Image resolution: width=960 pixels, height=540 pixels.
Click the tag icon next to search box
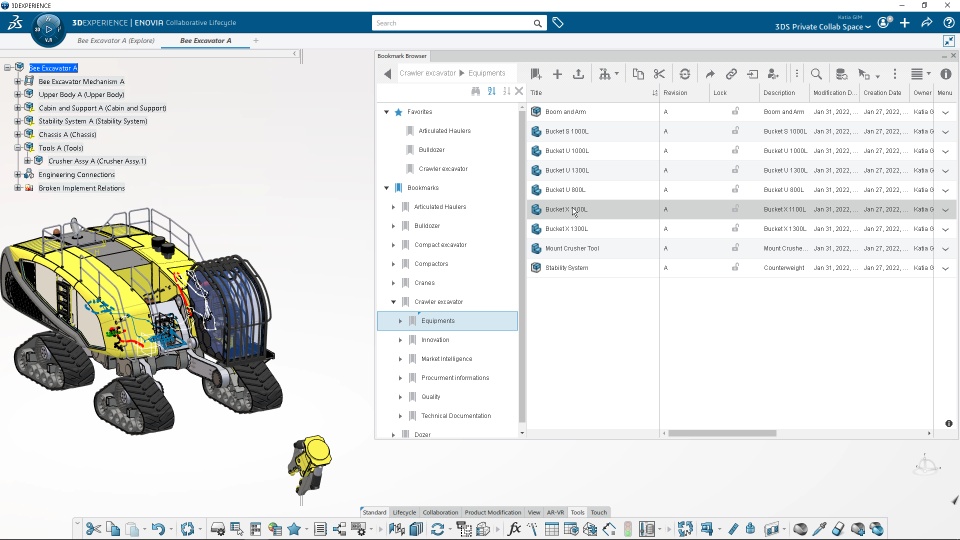click(x=558, y=23)
